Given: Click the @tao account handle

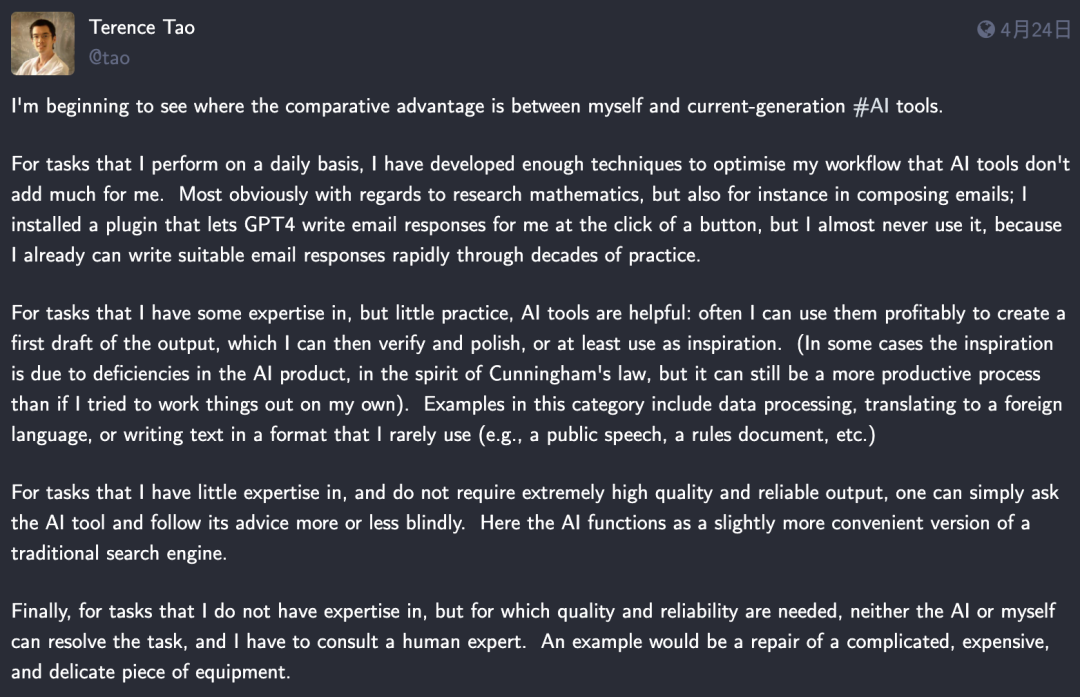Looking at the screenshot, I should click(x=109, y=58).
